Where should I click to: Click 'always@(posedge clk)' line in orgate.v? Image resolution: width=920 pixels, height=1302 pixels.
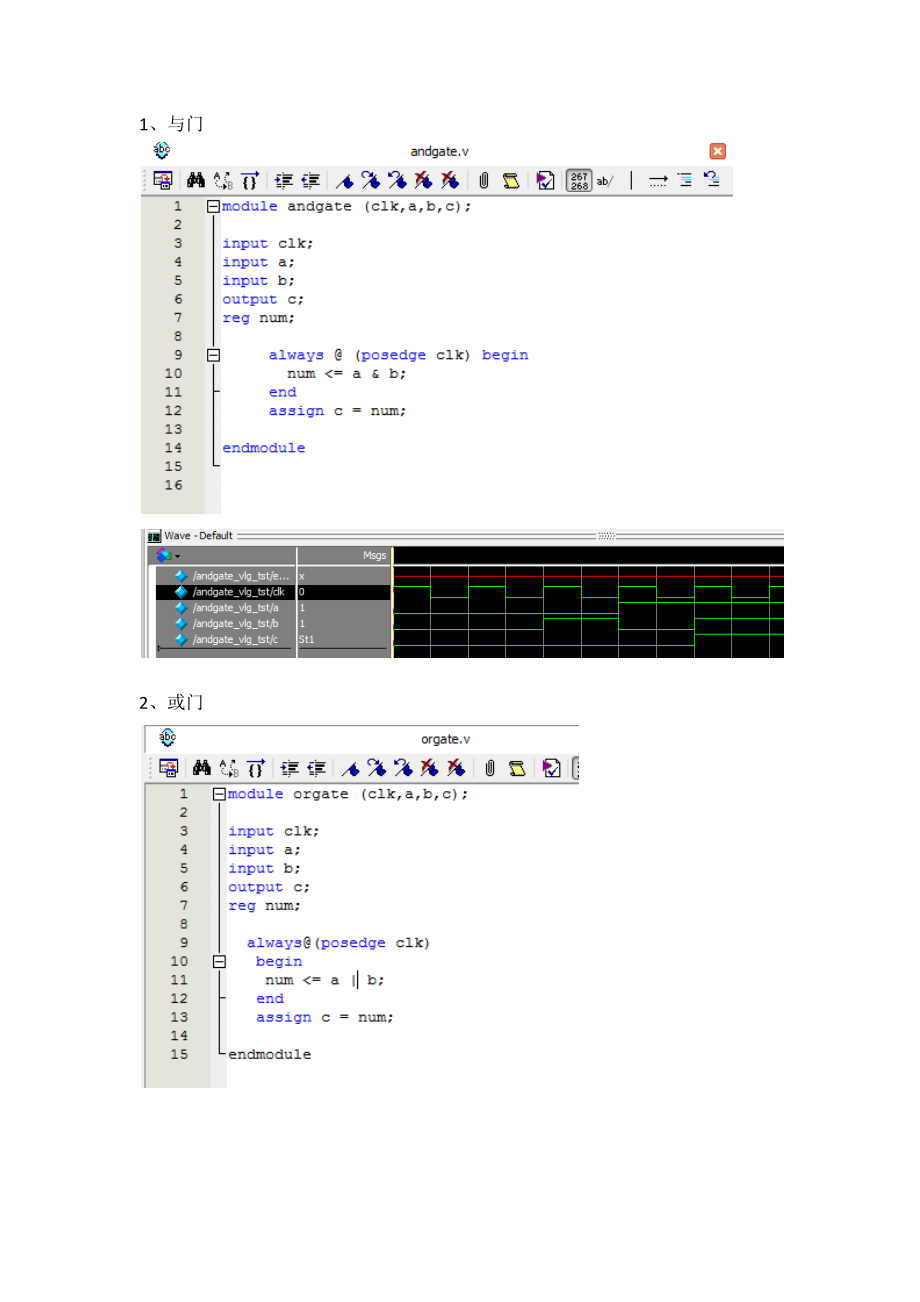(x=338, y=943)
